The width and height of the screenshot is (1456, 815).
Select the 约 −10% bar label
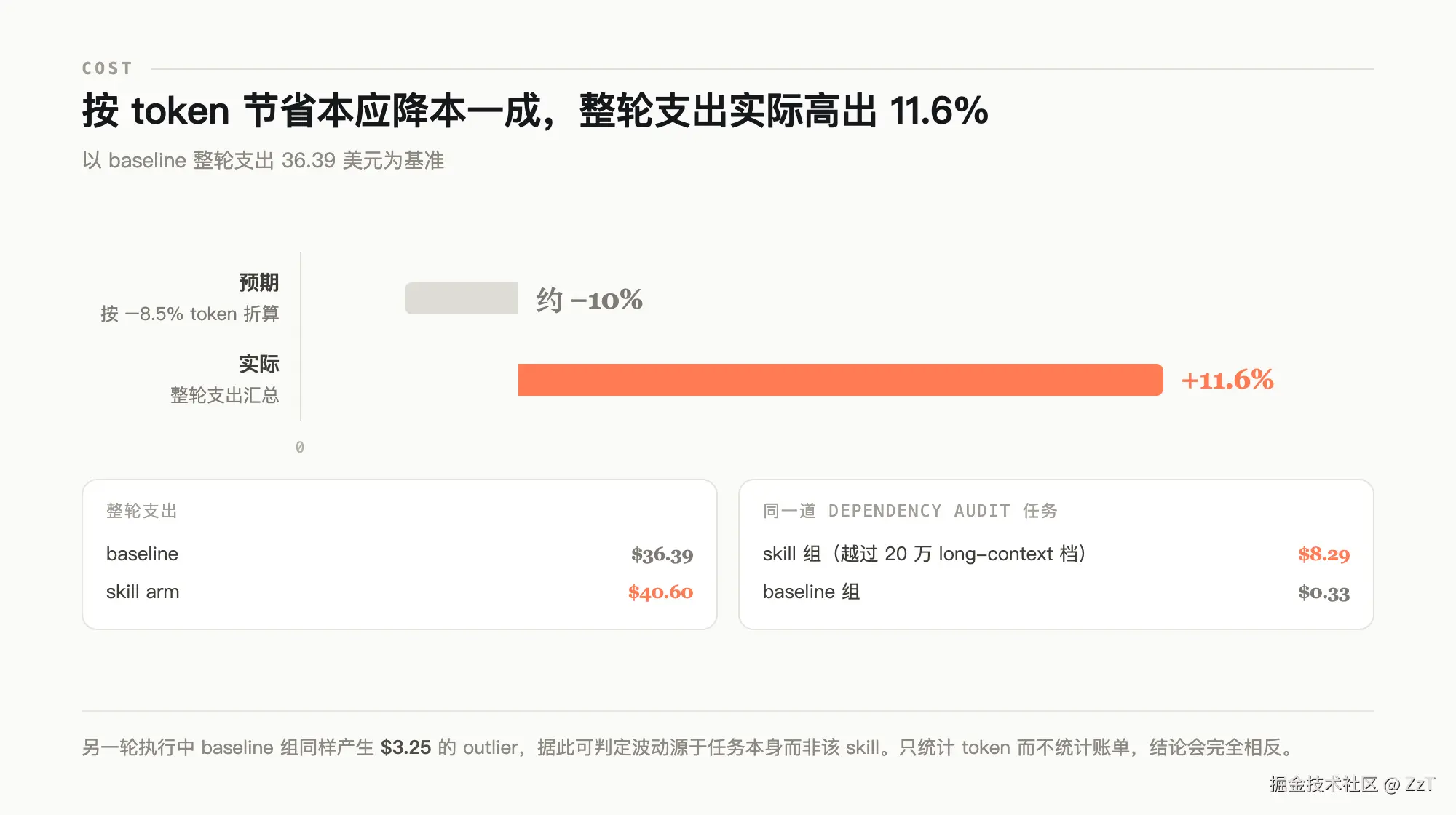point(590,299)
